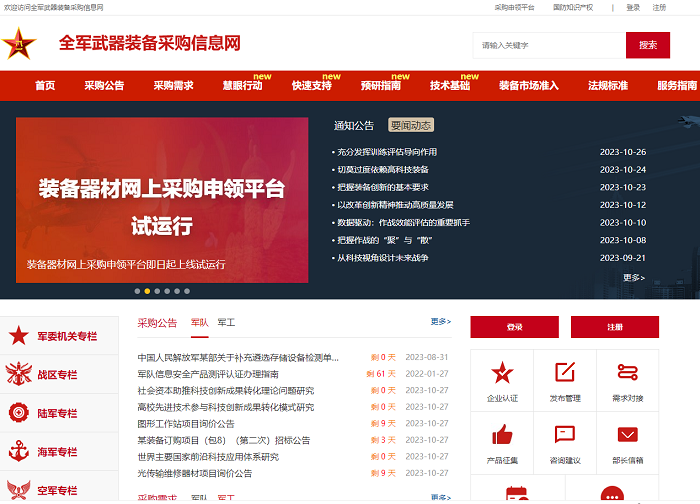
Task: Select 军队 tab under 采购公告
Action: point(200,322)
